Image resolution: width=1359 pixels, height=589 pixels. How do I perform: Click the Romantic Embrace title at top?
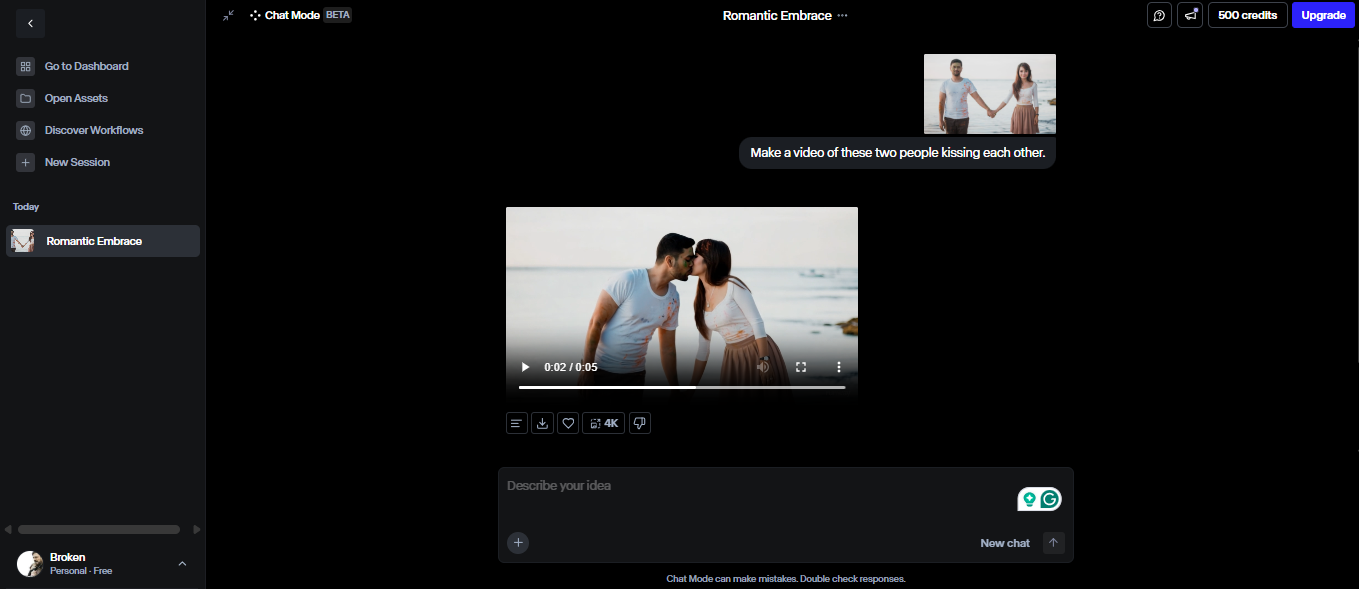tap(777, 15)
